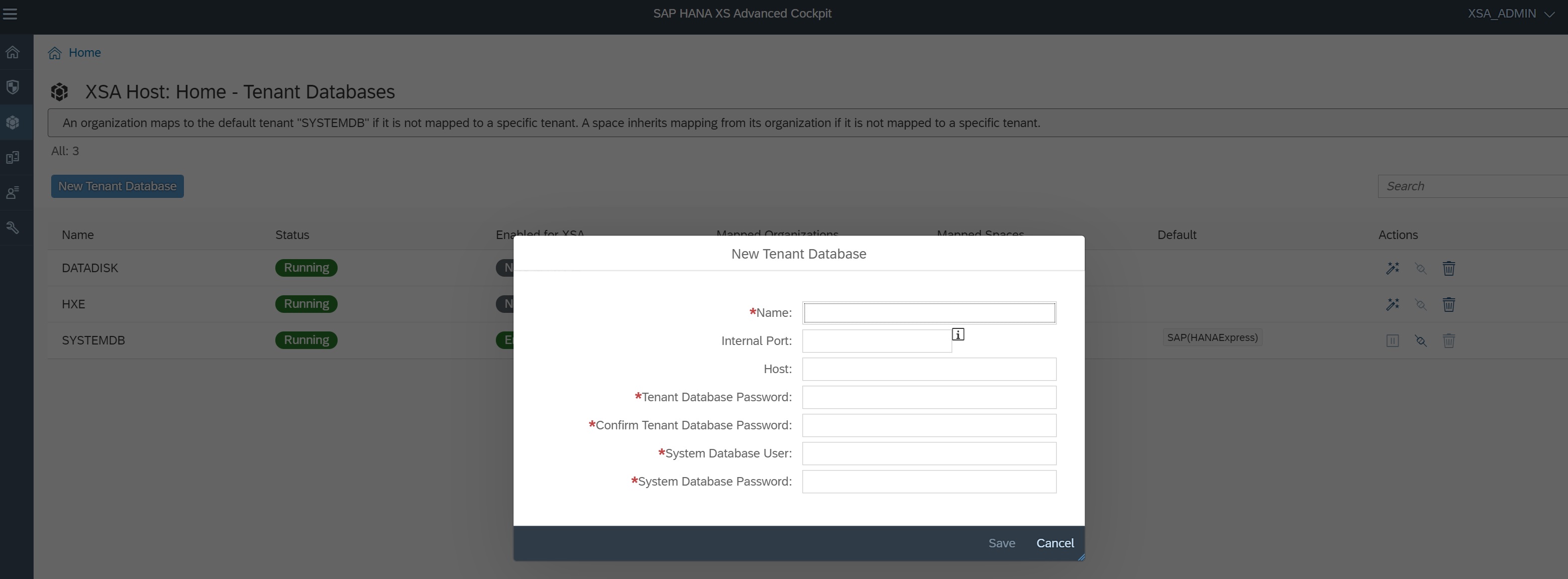Focus the Host input field
The width and height of the screenshot is (1568, 579).
[x=929, y=369]
